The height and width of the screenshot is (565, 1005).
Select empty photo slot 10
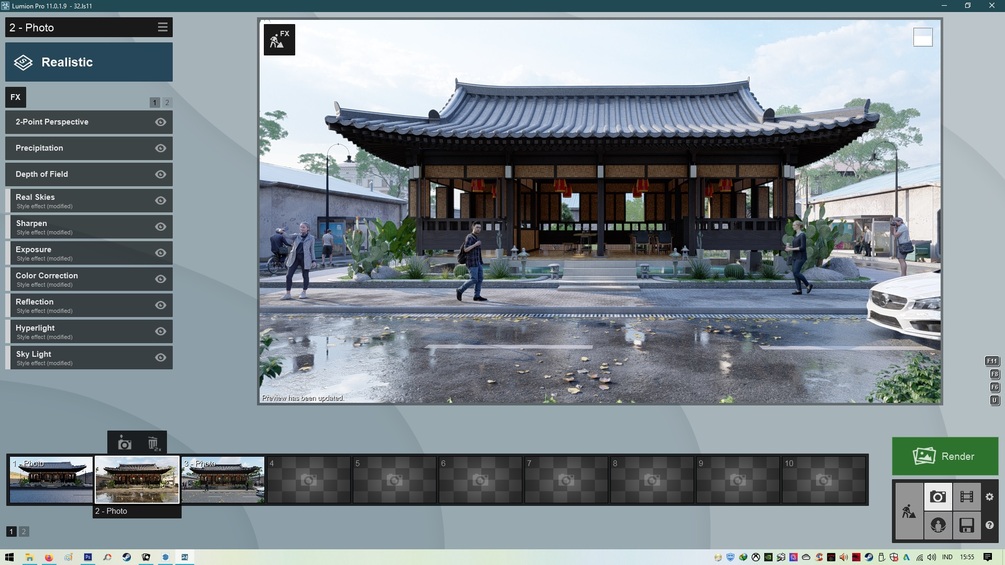click(824, 480)
